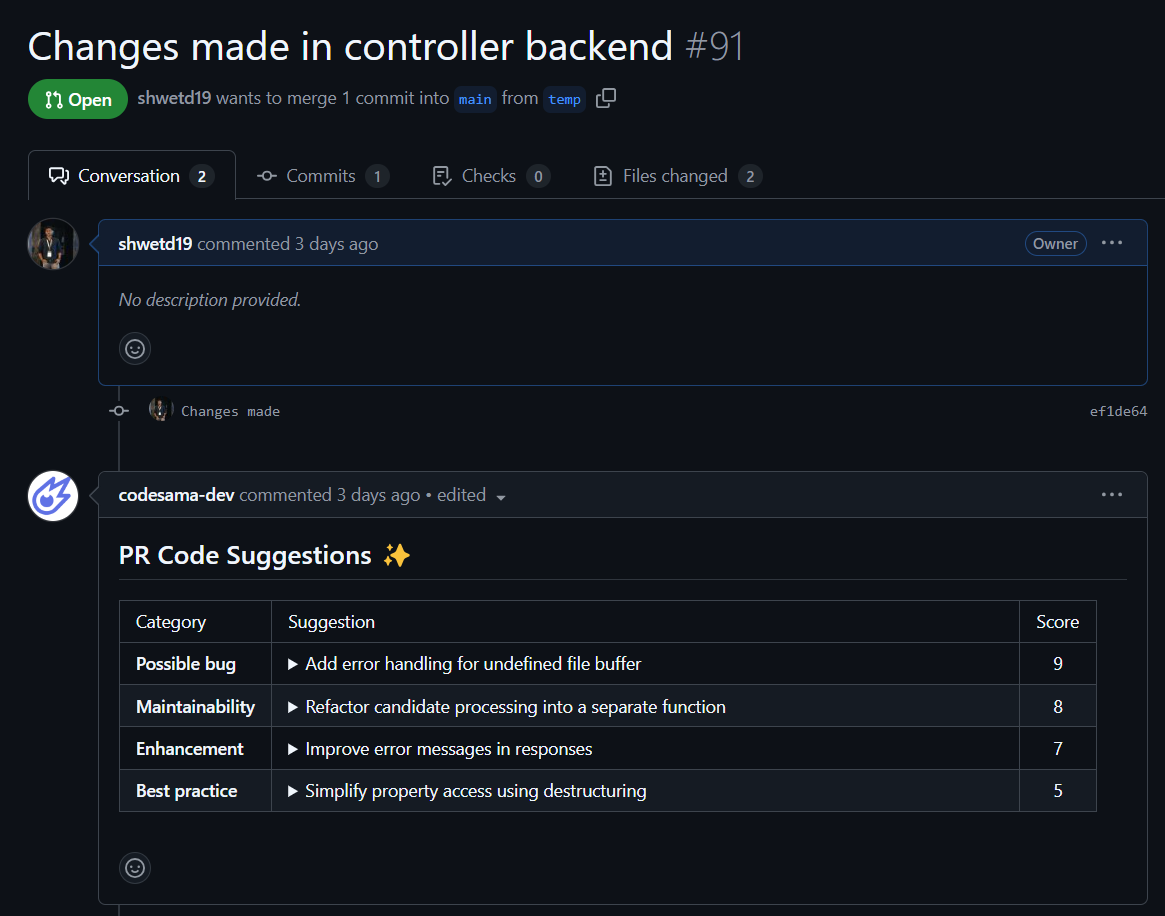Open options menu on codesama-dev's comment
1165x916 pixels.
(1112, 495)
